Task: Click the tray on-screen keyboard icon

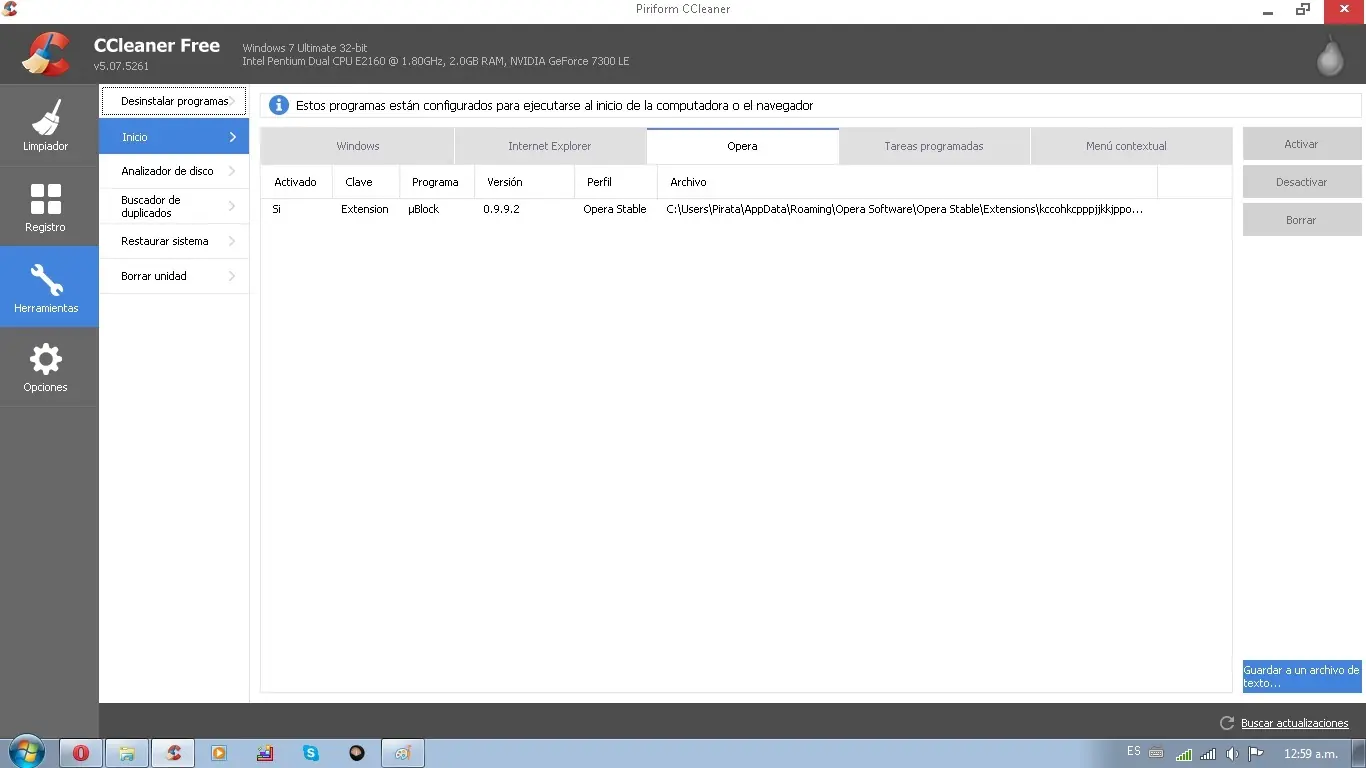Action: point(1156,753)
